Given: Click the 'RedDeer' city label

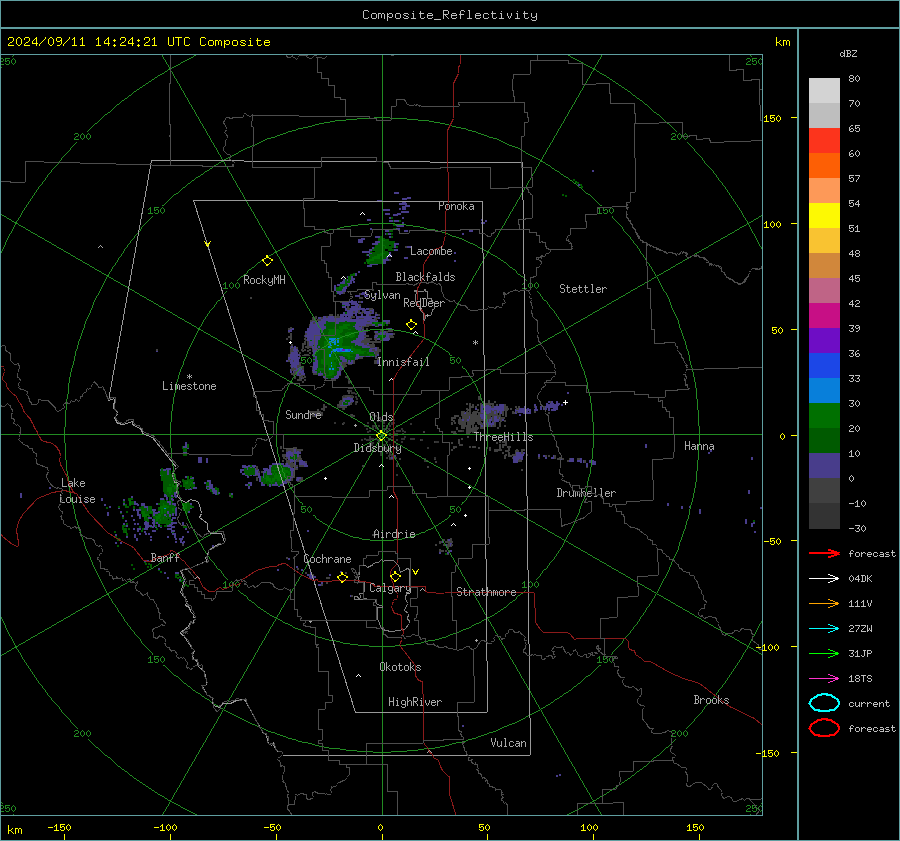Looking at the screenshot, I should [x=424, y=303].
